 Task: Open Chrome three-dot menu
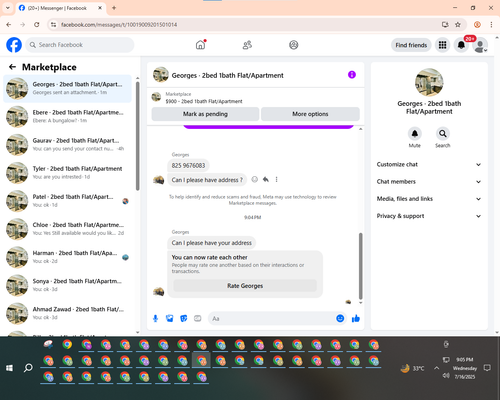(x=491, y=24)
